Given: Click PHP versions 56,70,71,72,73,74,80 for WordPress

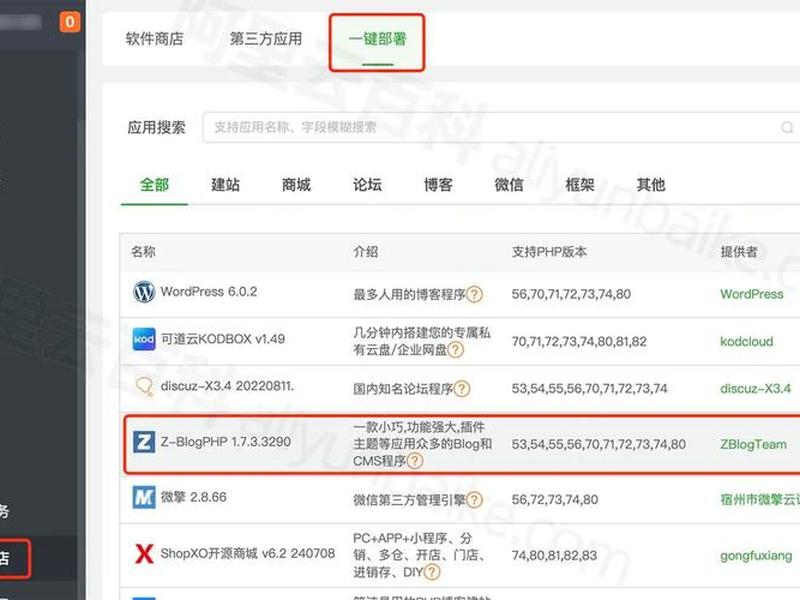Looking at the screenshot, I should point(571,294).
